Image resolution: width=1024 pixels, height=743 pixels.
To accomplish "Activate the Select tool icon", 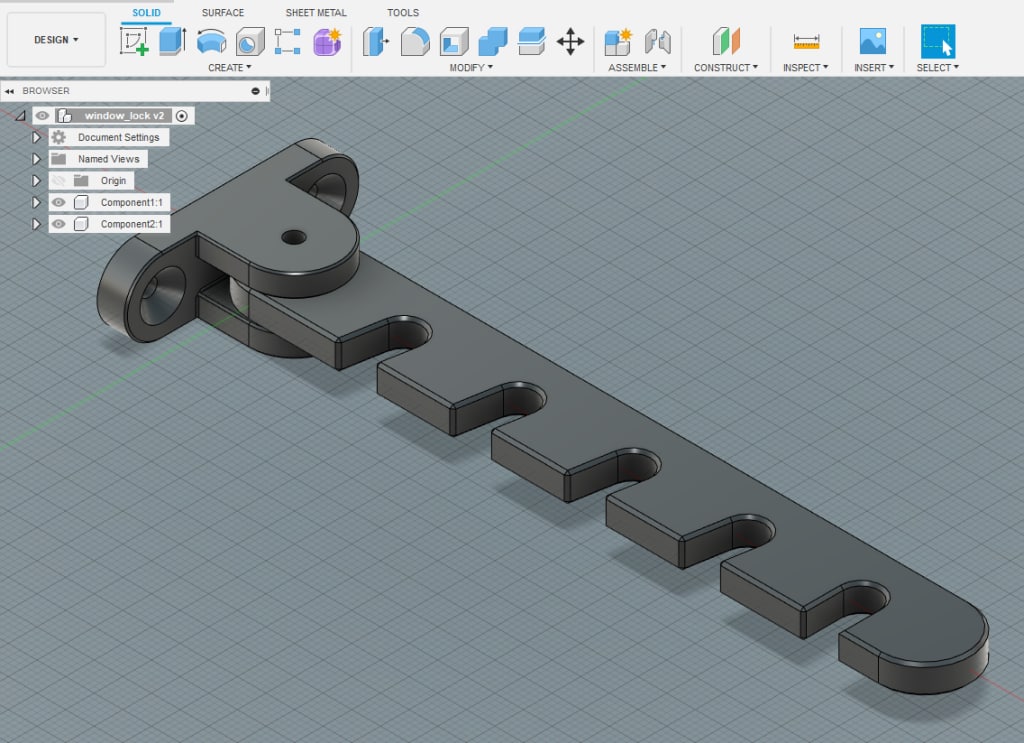I will tap(938, 41).
